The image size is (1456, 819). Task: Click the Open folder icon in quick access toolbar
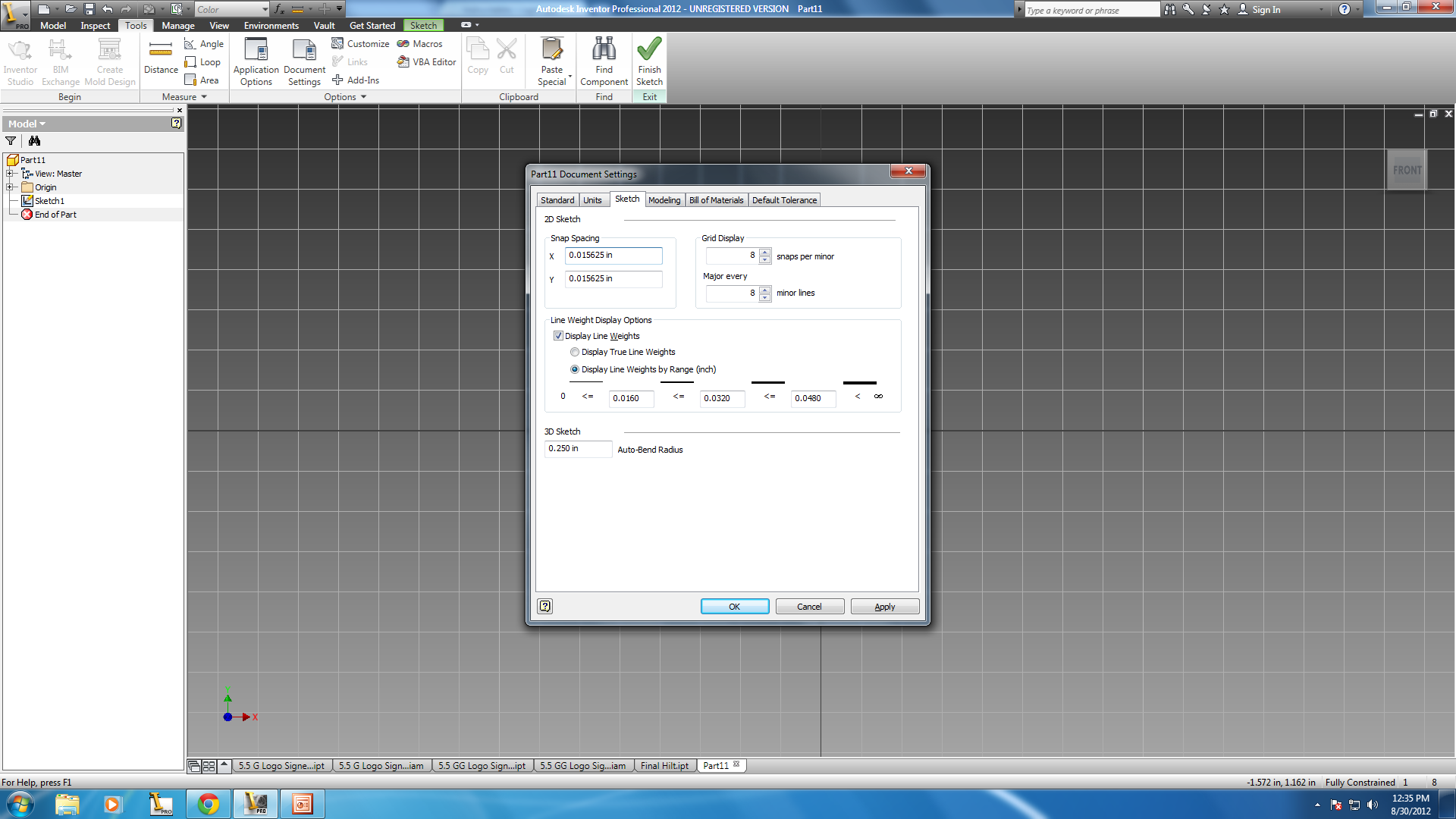click(71, 9)
